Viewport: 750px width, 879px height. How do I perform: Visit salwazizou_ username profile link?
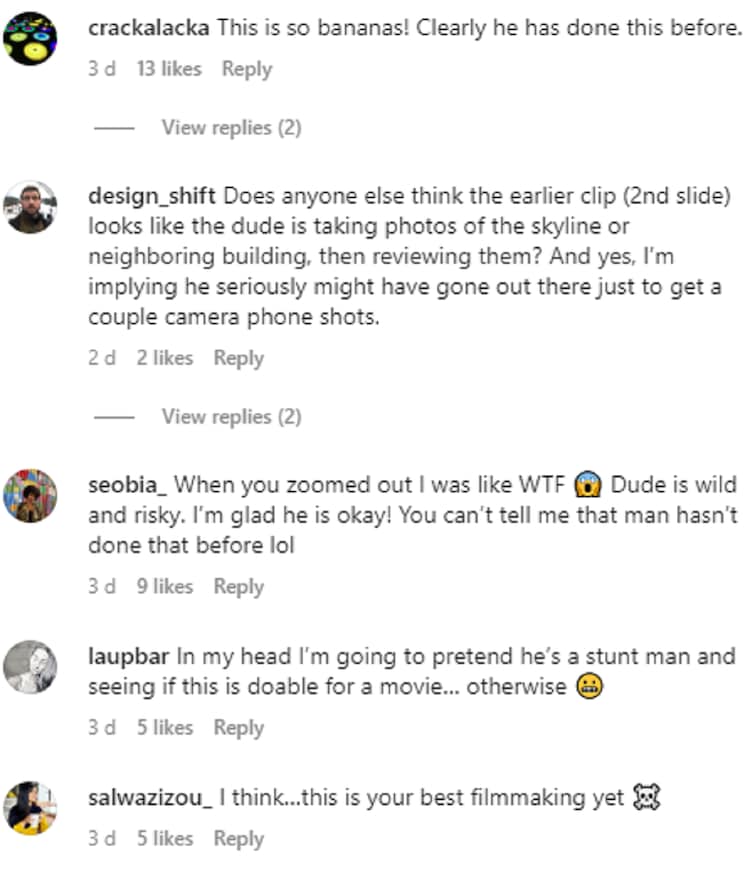click(150, 797)
